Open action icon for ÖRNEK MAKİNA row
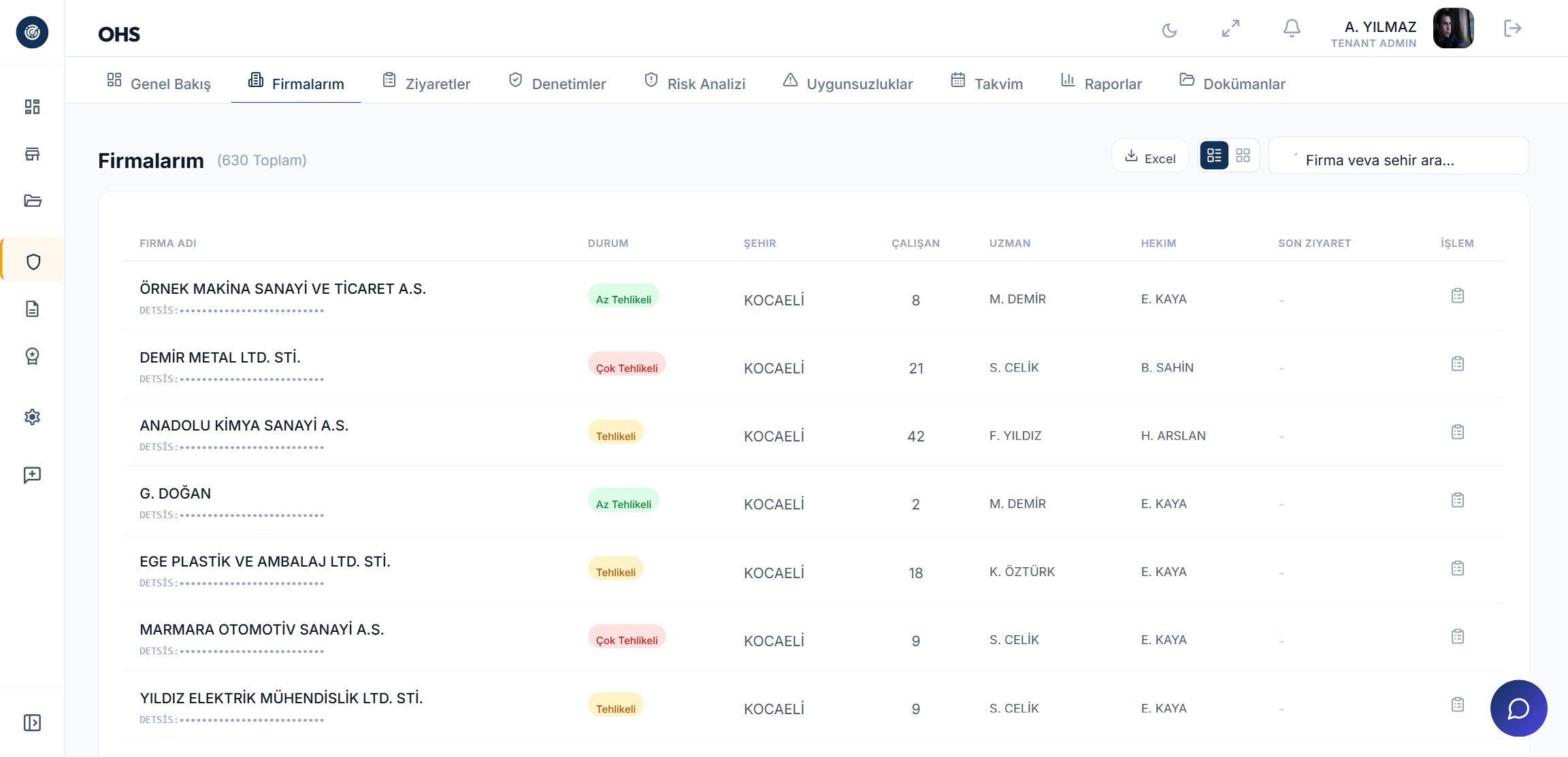Image resolution: width=1568 pixels, height=757 pixels. pyautogui.click(x=1457, y=296)
